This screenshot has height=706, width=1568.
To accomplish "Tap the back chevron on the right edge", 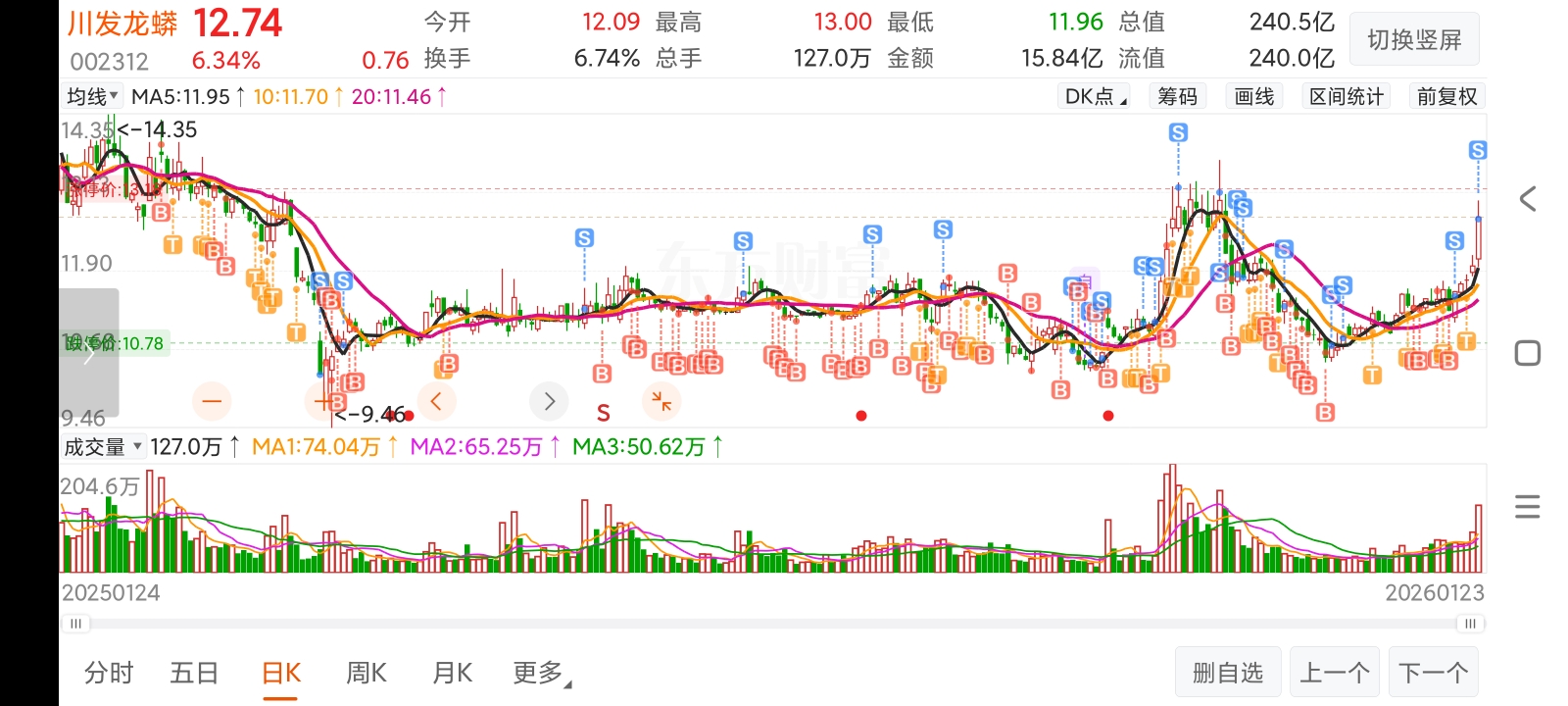I will pyautogui.click(x=1527, y=199).
